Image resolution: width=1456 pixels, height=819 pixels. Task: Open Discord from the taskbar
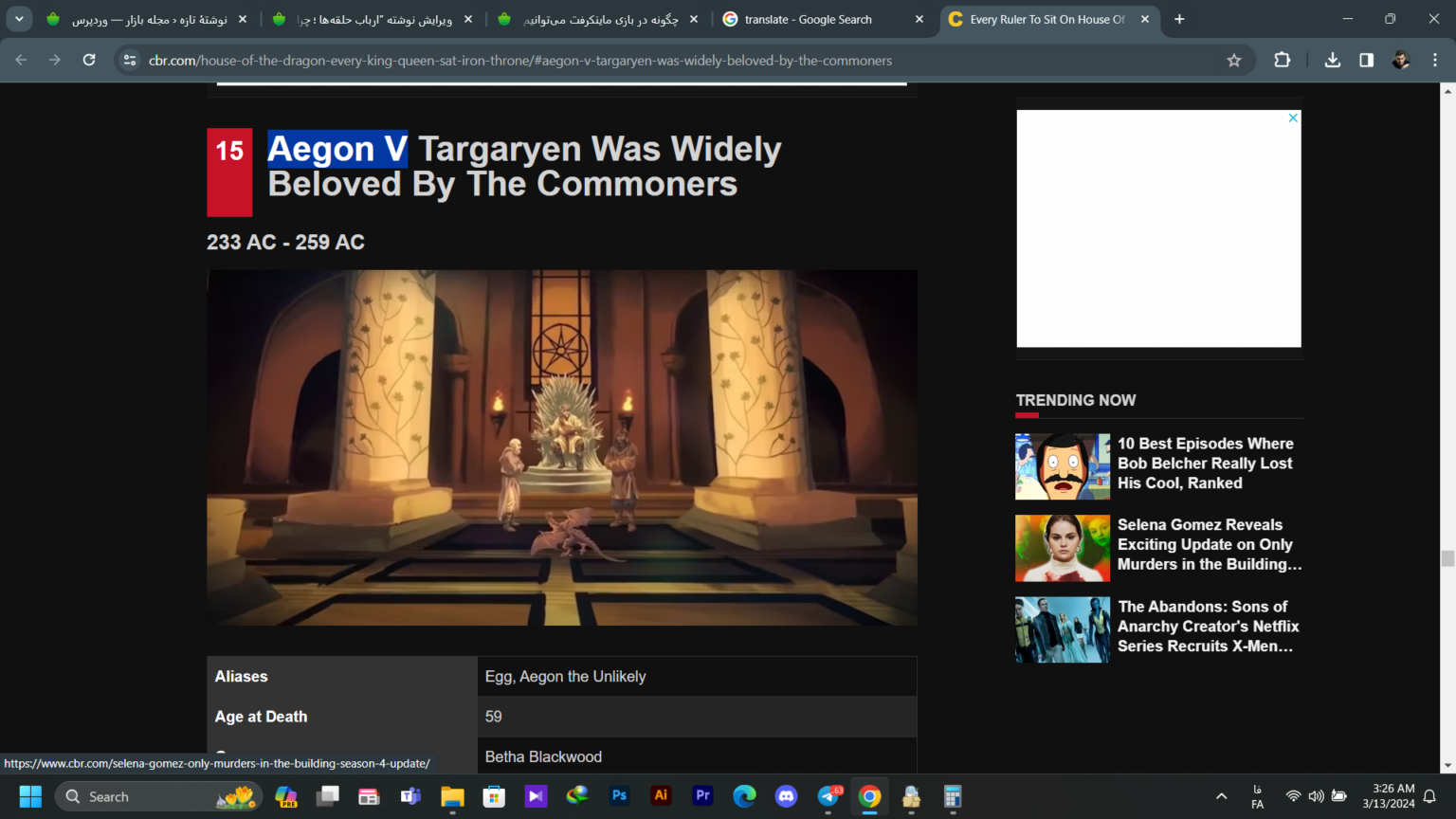tap(787, 796)
